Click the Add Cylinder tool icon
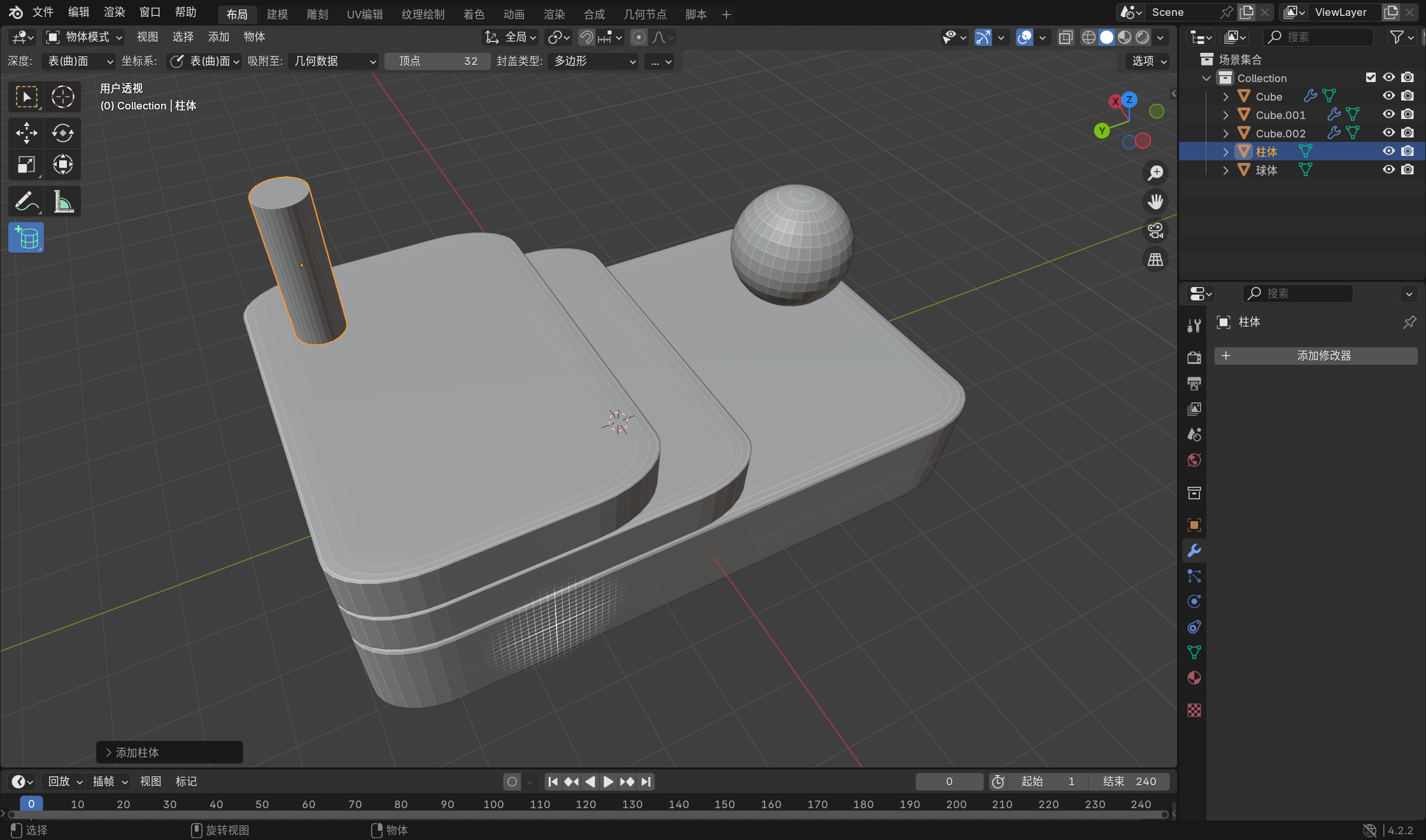Screen dimensions: 1426x840 coord(26,238)
